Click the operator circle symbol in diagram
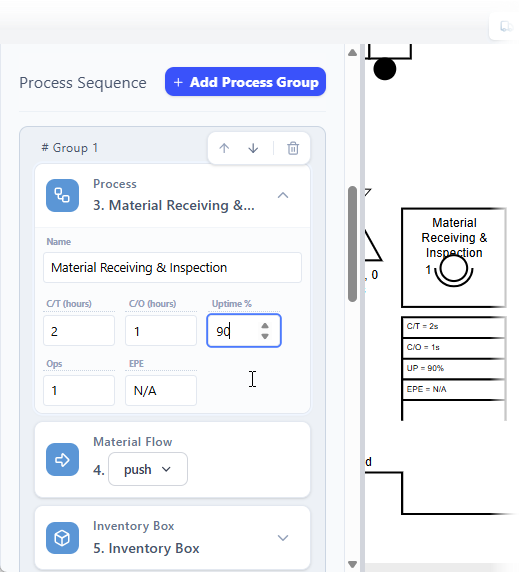Viewport: 520px width, 572px height. (x=454, y=270)
